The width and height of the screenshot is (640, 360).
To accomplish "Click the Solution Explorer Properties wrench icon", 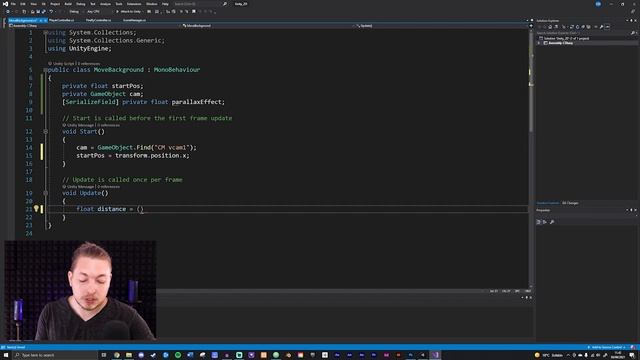I will tap(601, 27).
